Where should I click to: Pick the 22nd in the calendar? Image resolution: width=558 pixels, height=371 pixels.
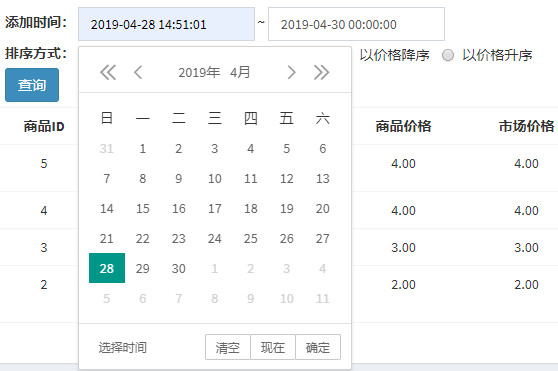143,238
